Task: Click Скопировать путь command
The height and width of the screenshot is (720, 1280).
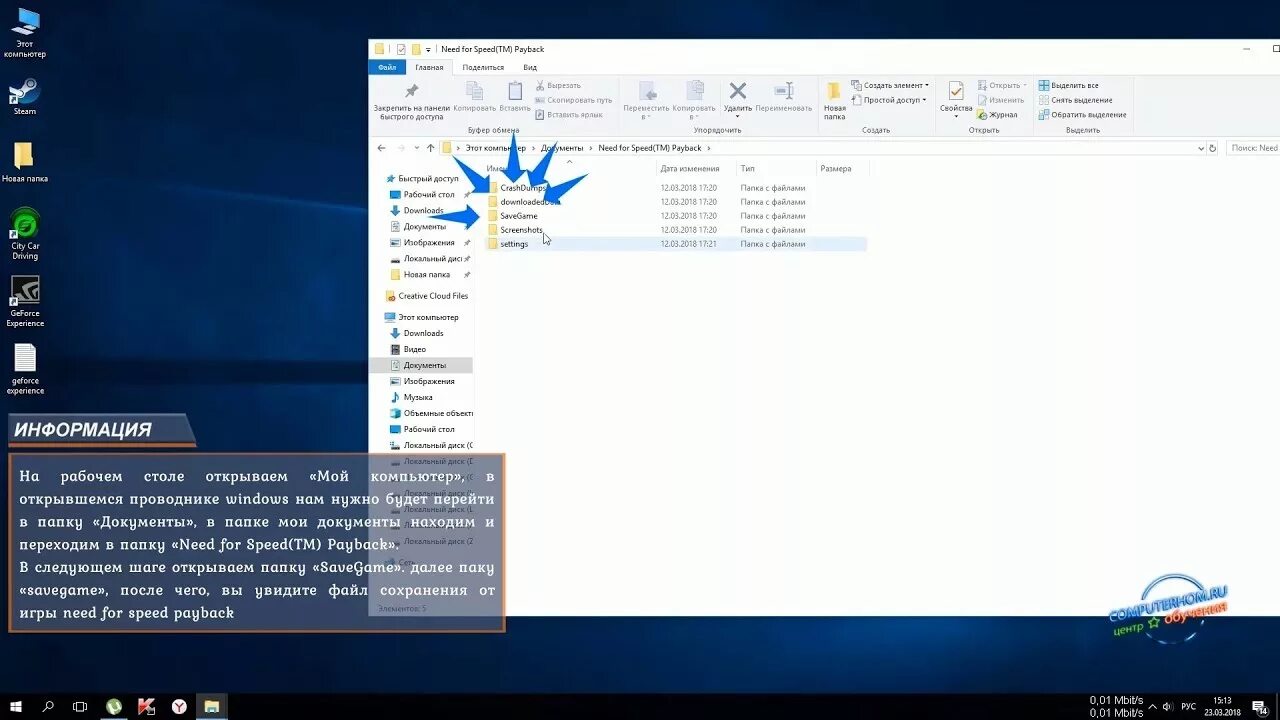Action: tap(573, 100)
